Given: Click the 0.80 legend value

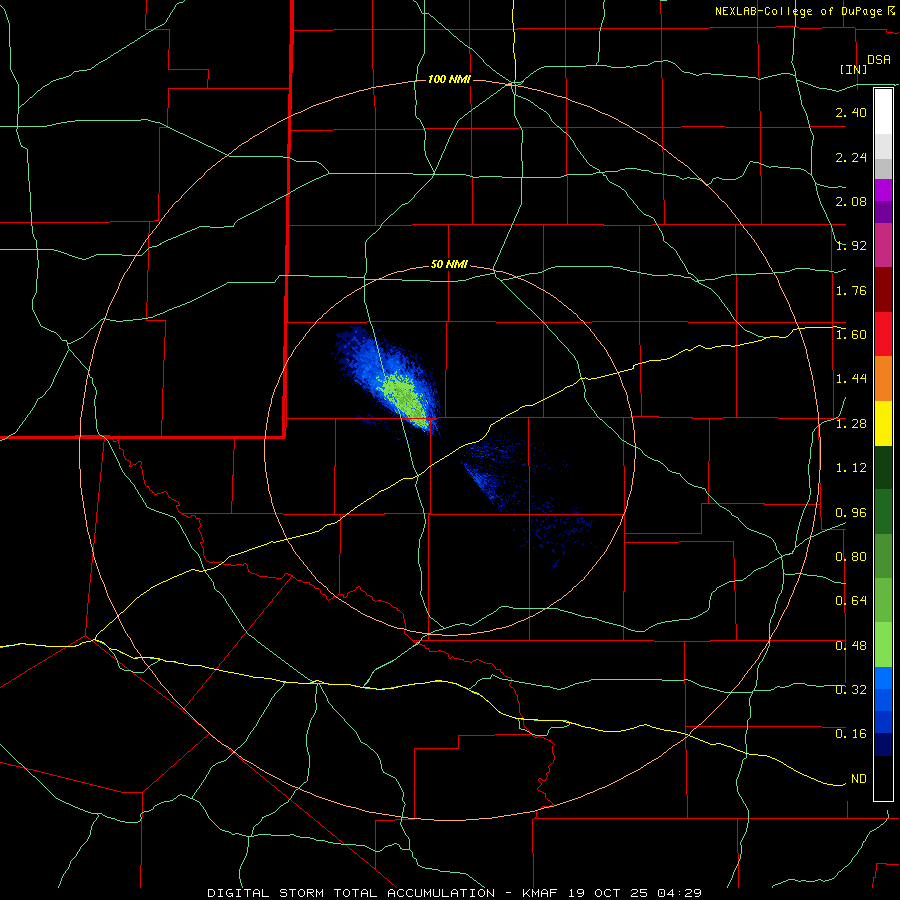Looking at the screenshot, I should click(851, 557).
